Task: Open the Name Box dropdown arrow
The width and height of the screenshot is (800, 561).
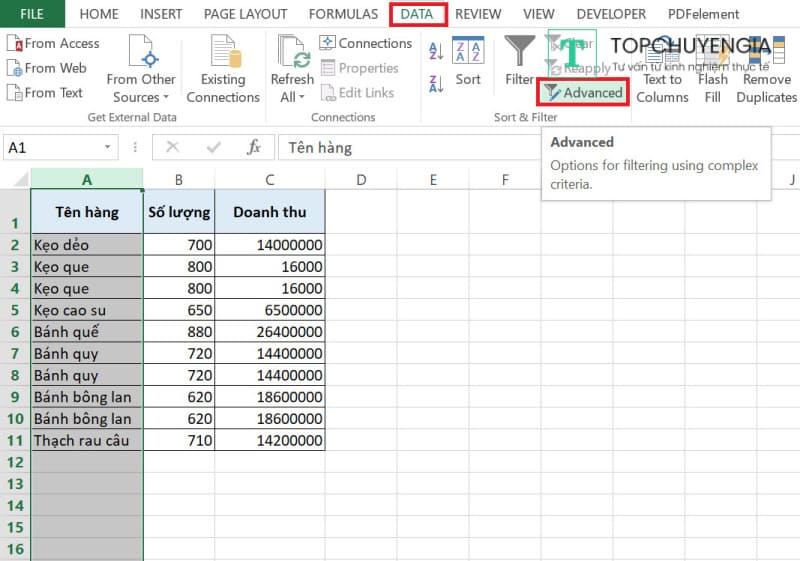Action: pos(131,147)
